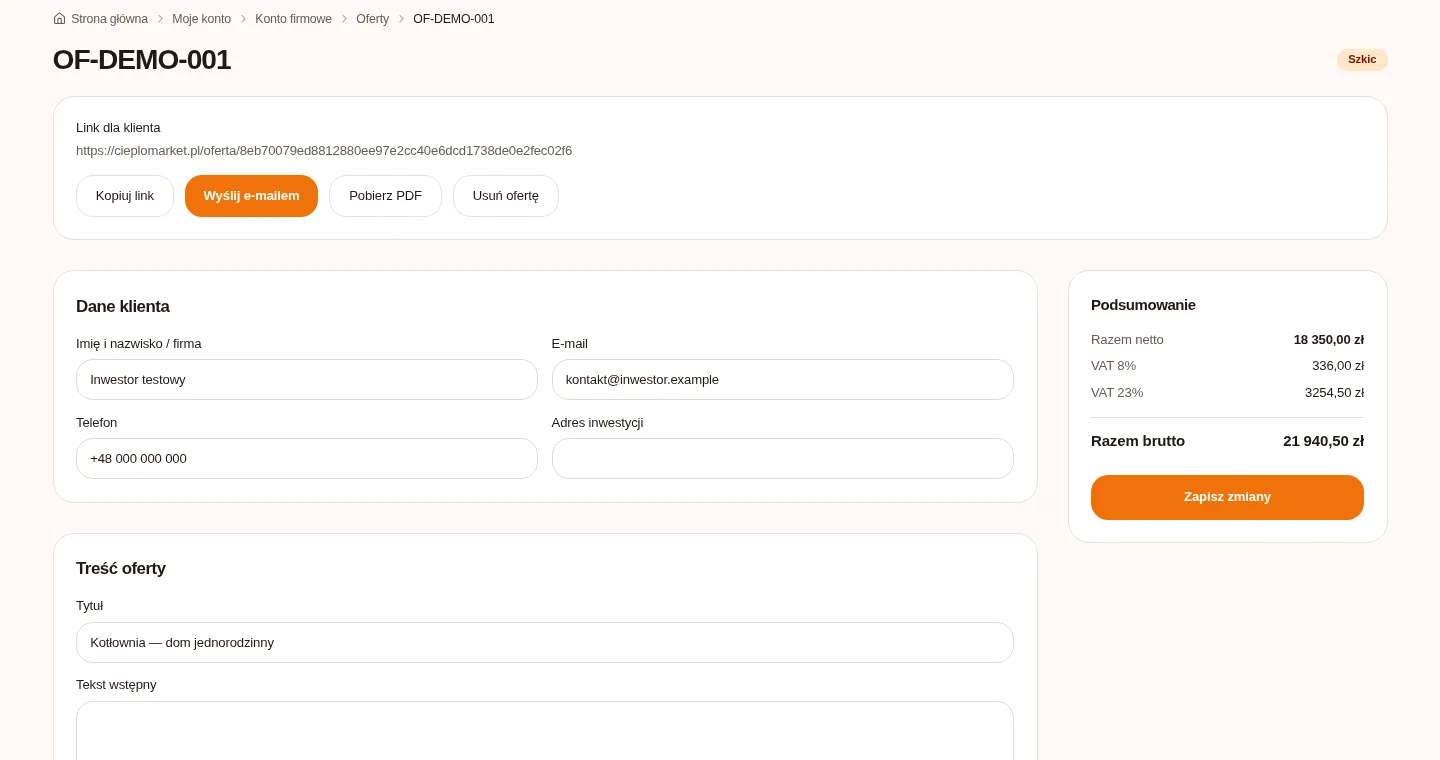Viewport: 1440px width, 760px height.
Task: Open Moje konto breadcrumb link
Action: (x=201, y=19)
